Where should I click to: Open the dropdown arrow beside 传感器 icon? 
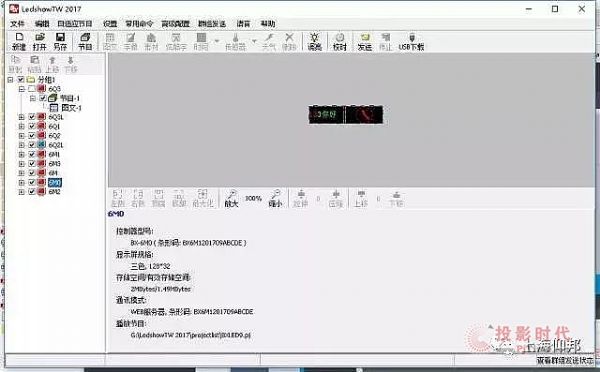[254, 41]
